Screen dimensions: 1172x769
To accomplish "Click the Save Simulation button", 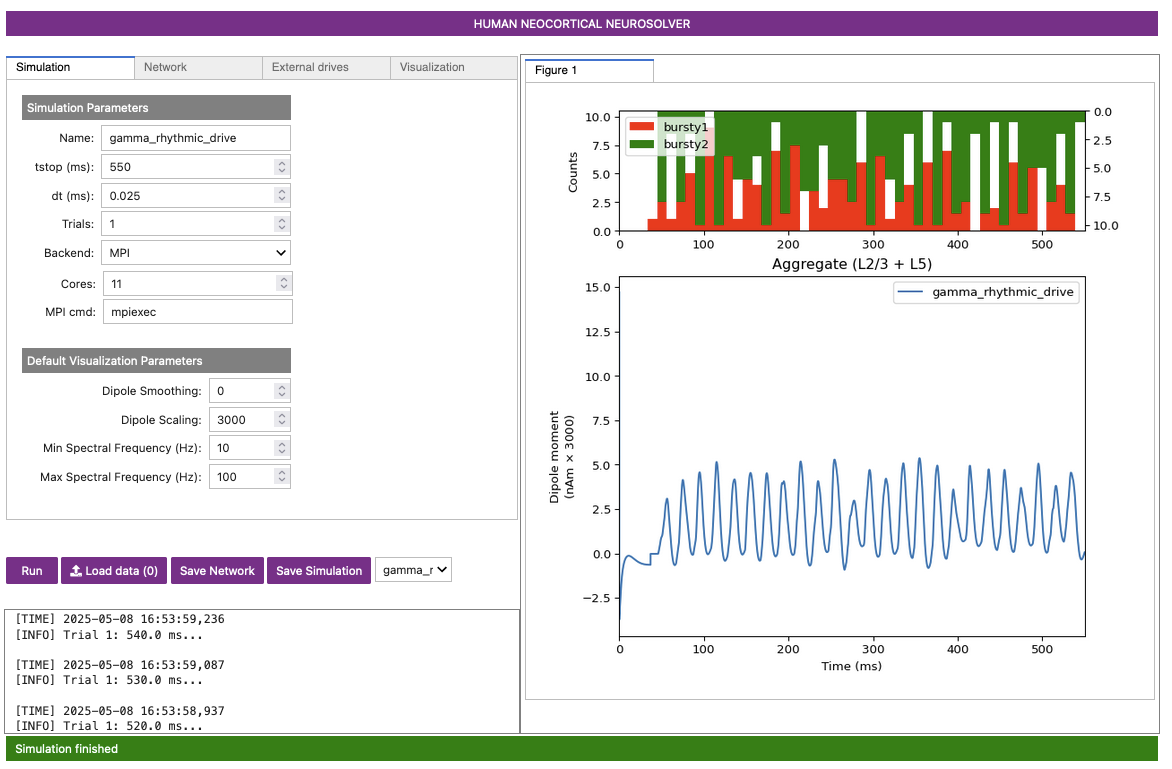I will pos(319,571).
